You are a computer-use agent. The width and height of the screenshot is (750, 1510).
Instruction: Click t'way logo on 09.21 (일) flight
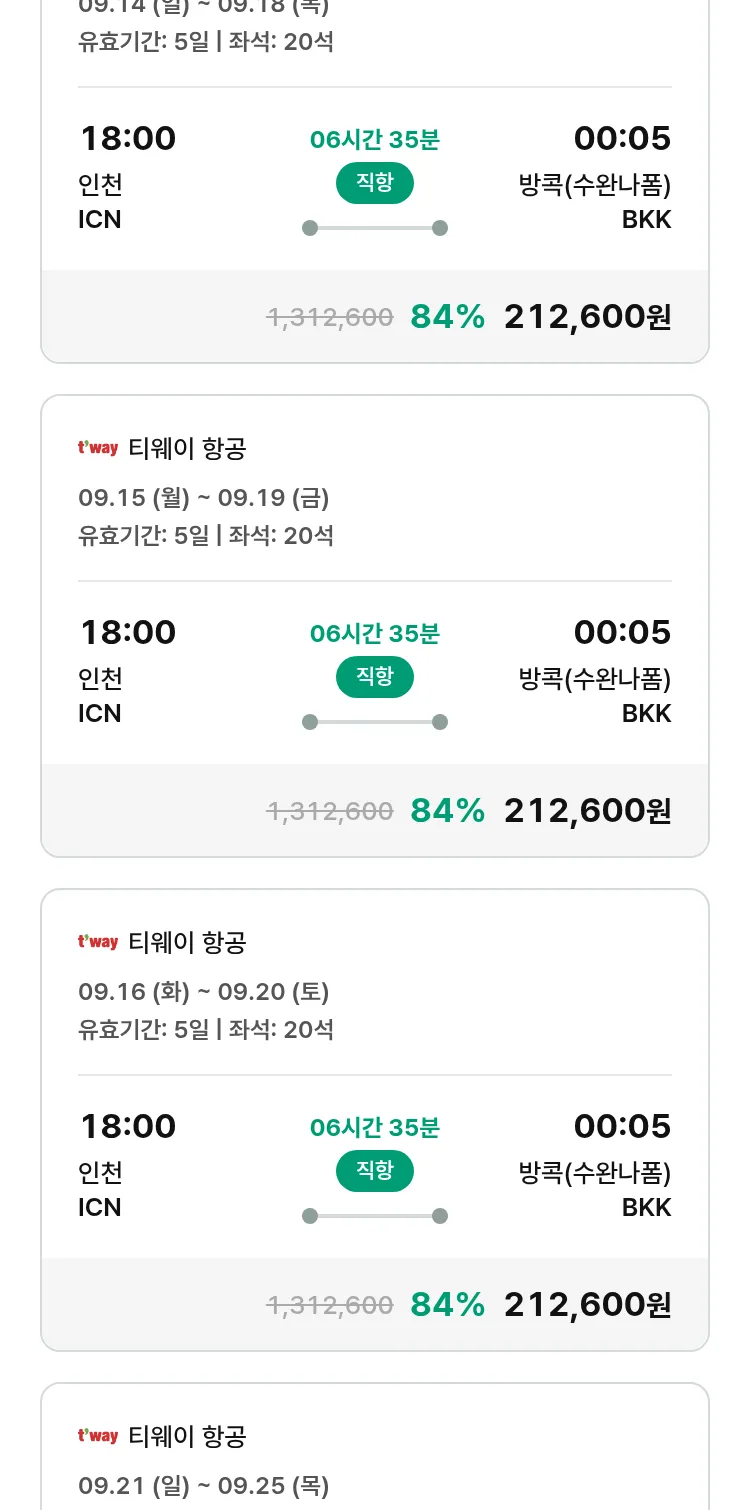(x=98, y=1436)
